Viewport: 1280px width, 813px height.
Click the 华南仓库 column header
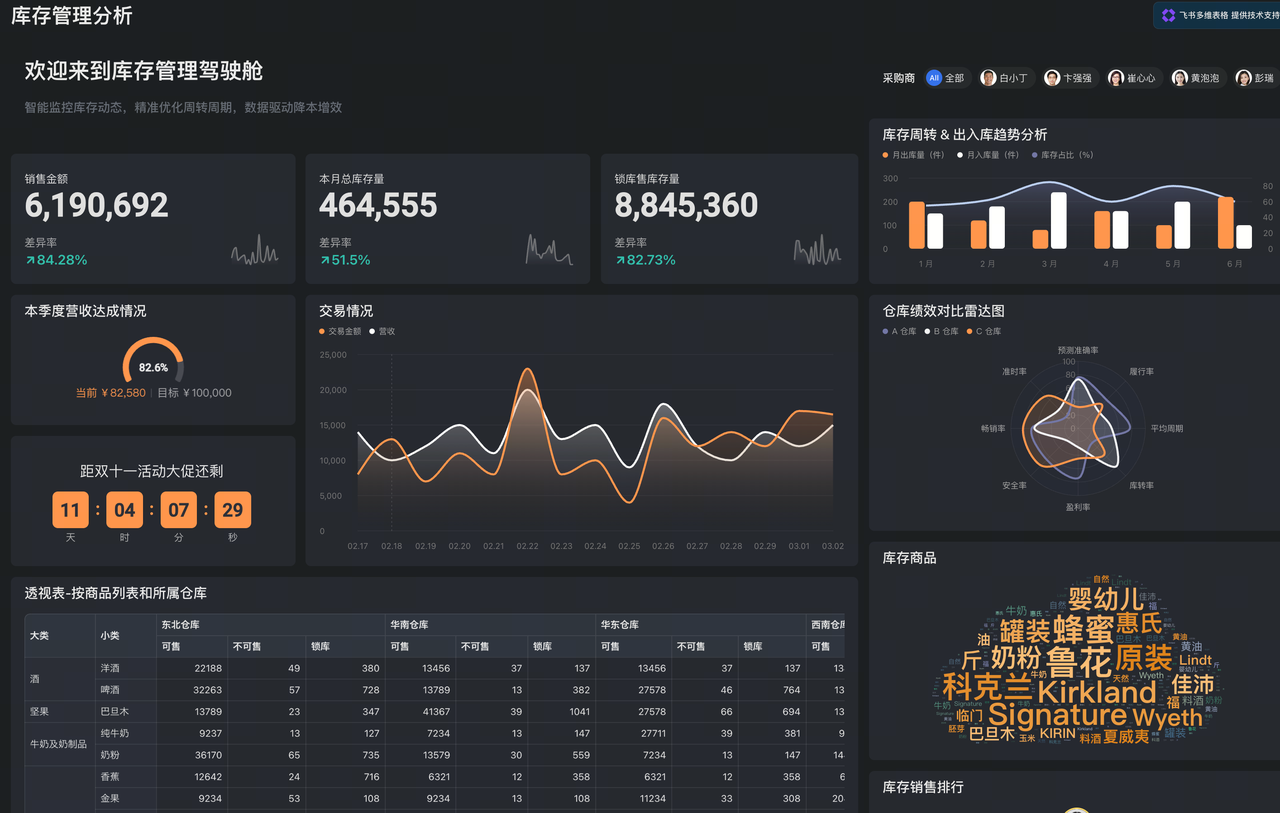click(412, 625)
